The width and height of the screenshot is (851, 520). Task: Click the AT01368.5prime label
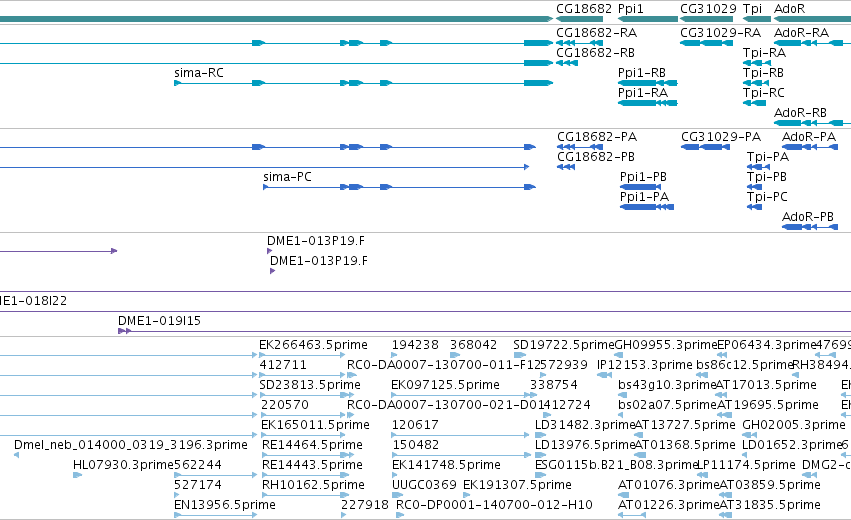coord(685,445)
